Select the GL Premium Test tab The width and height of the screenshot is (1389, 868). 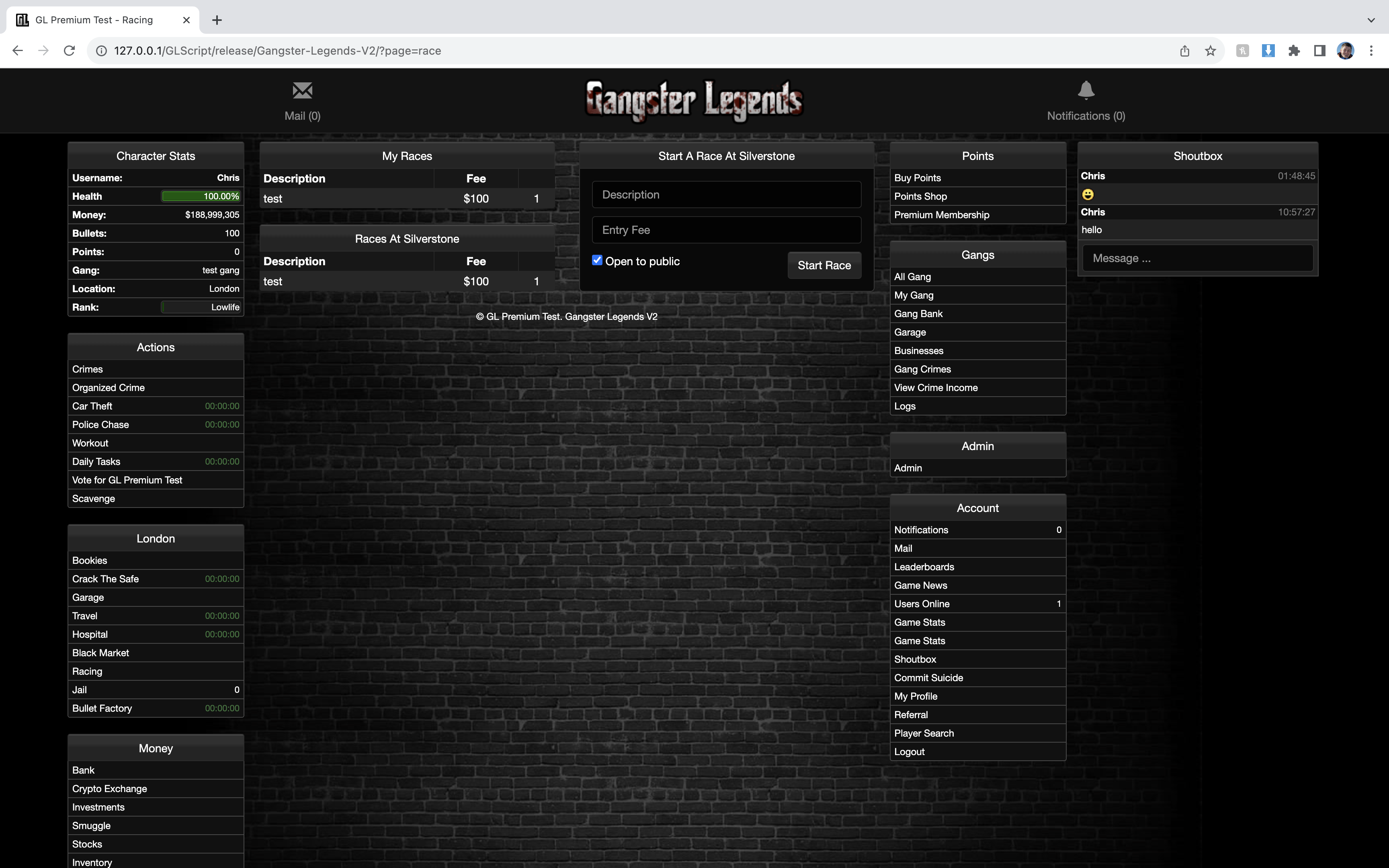pos(95,20)
